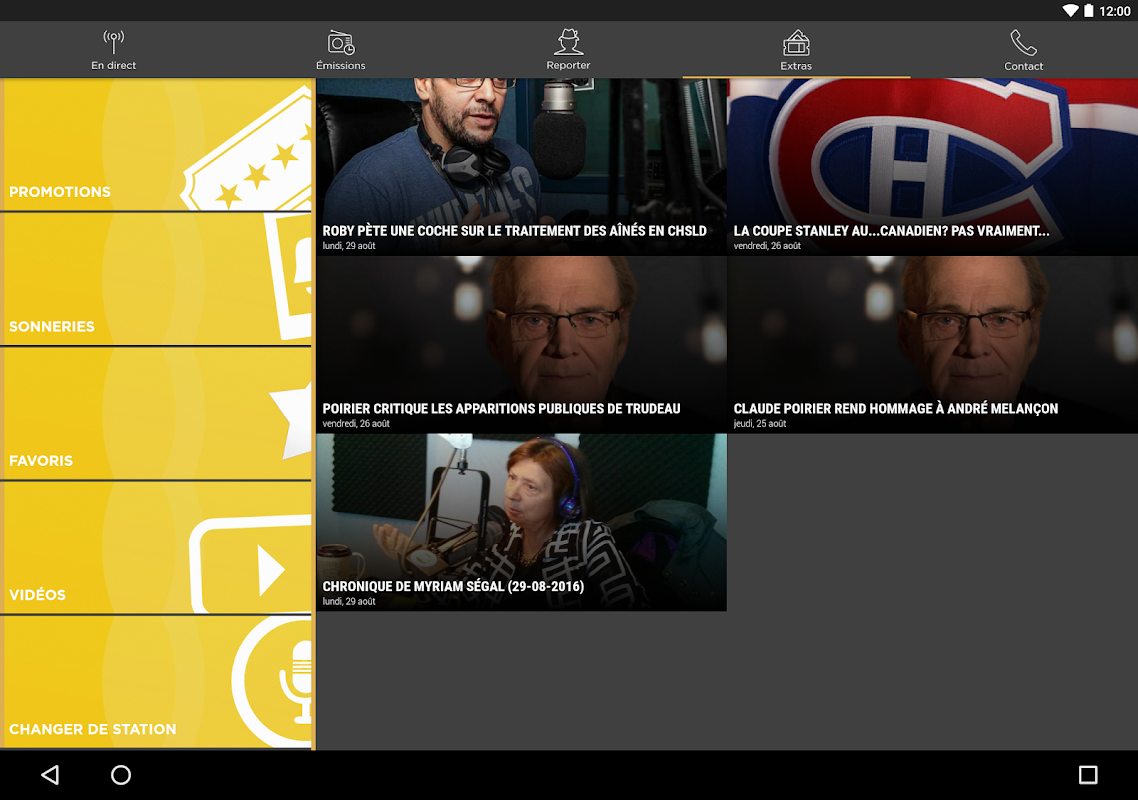The image size is (1138, 800).
Task: Click the Extras tab label
Action: (x=796, y=66)
